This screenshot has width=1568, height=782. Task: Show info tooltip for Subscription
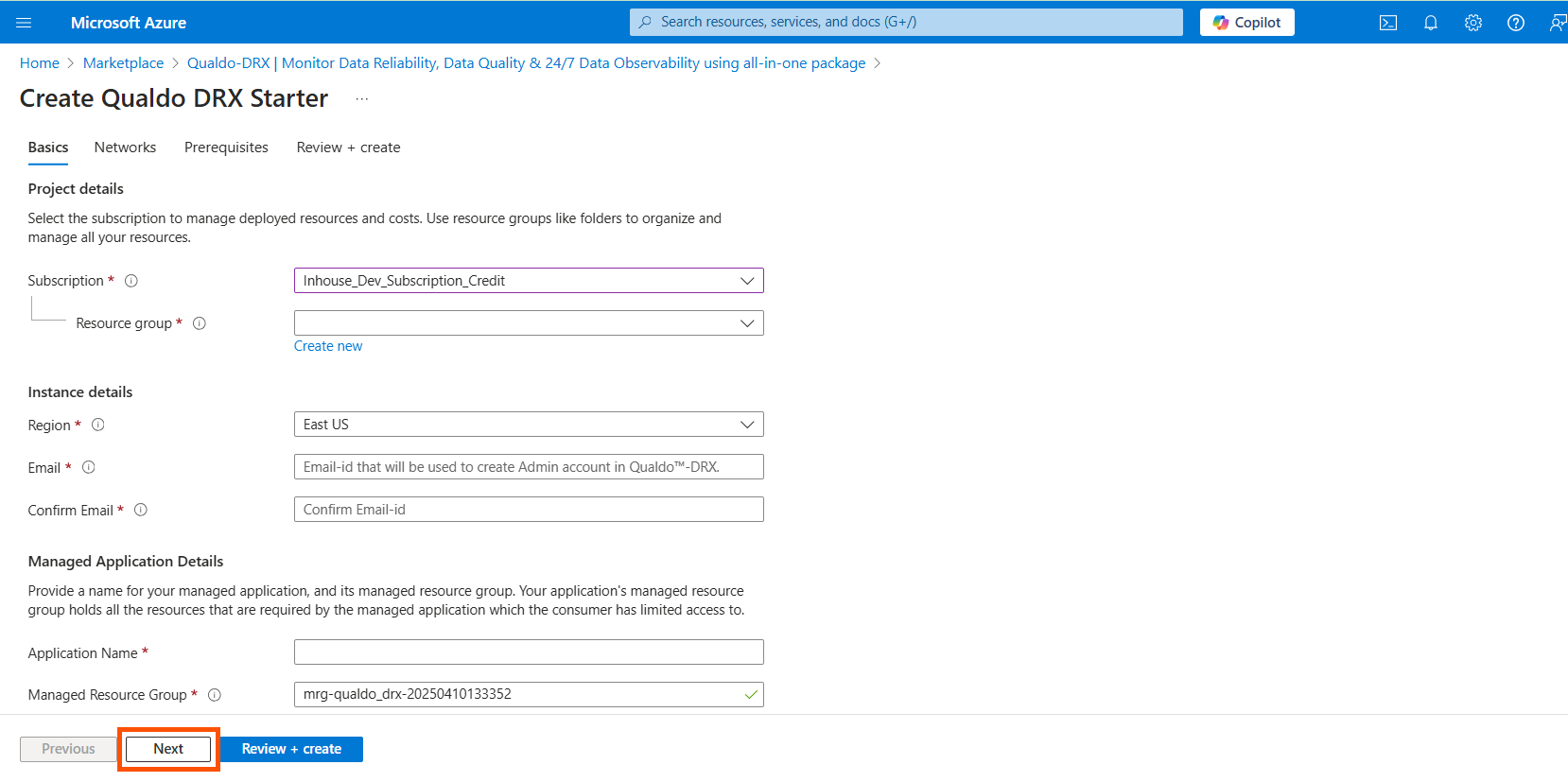coord(131,281)
